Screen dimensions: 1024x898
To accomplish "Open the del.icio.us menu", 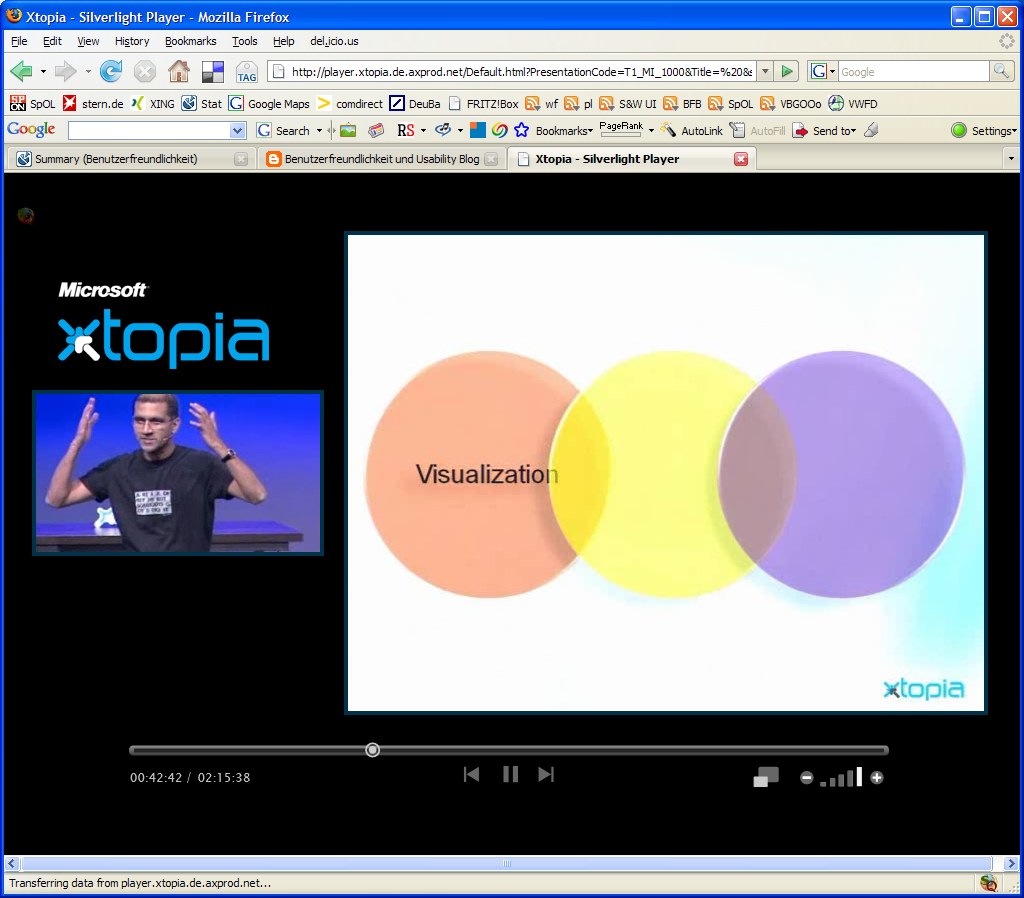I will tap(334, 41).
